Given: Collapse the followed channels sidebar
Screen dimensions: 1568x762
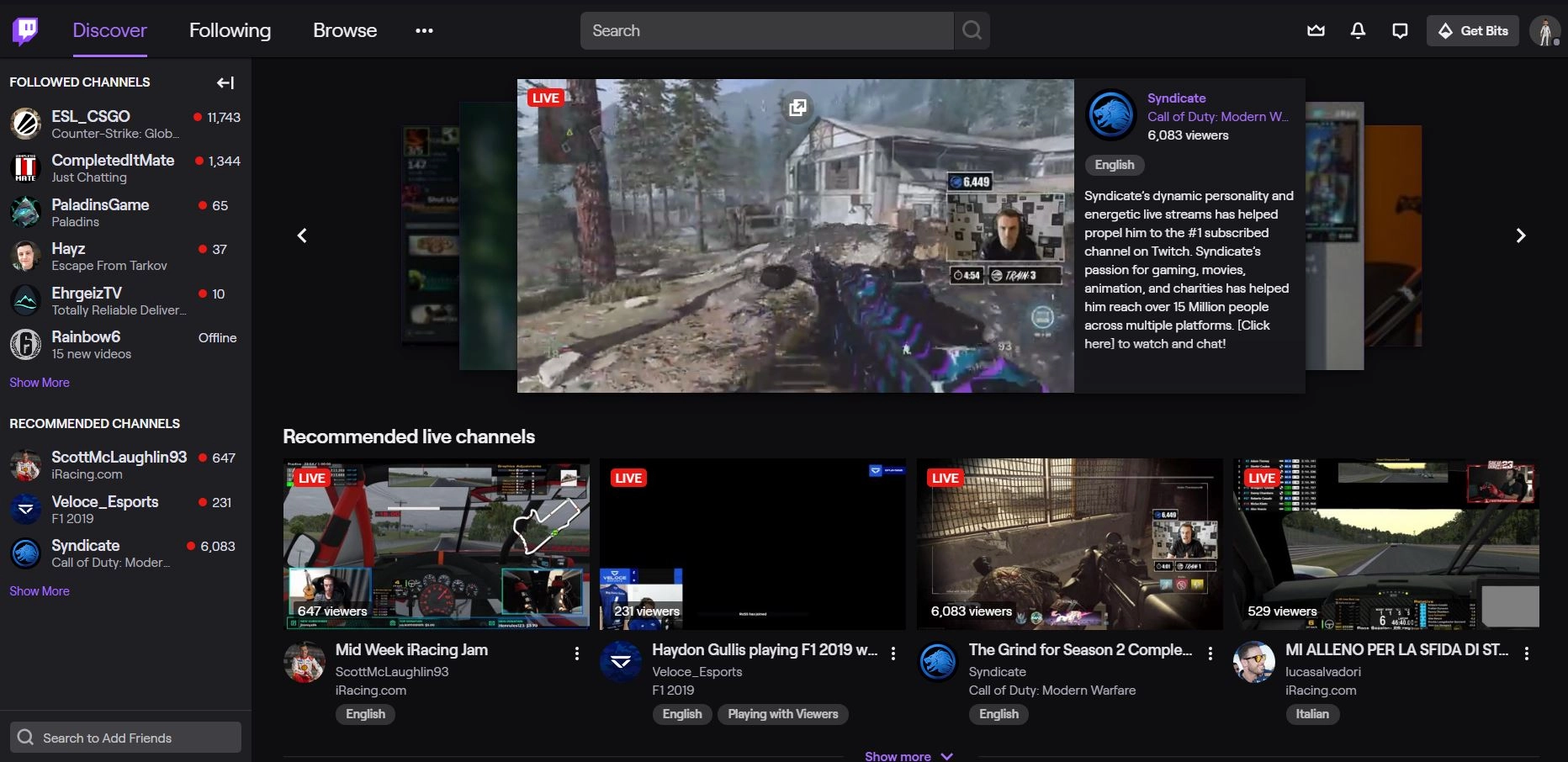Looking at the screenshot, I should click(225, 82).
